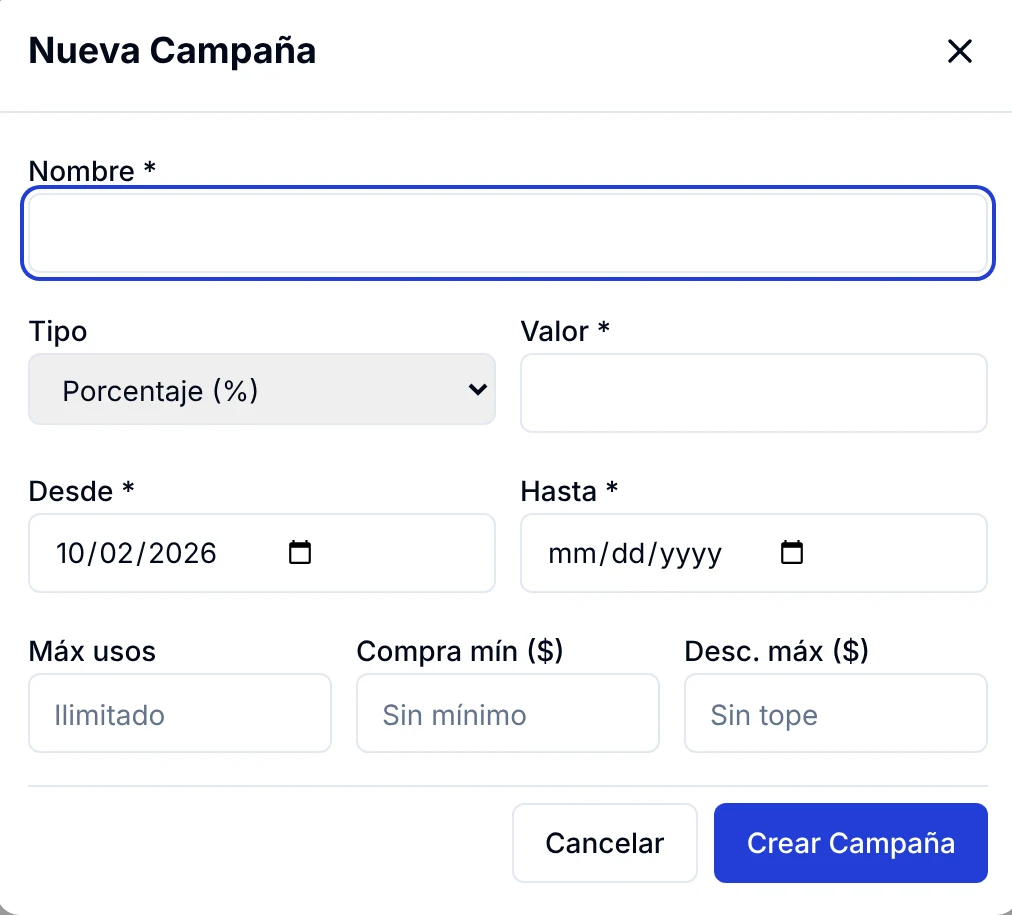
Task: Click the Tipo label
Action: click(58, 332)
